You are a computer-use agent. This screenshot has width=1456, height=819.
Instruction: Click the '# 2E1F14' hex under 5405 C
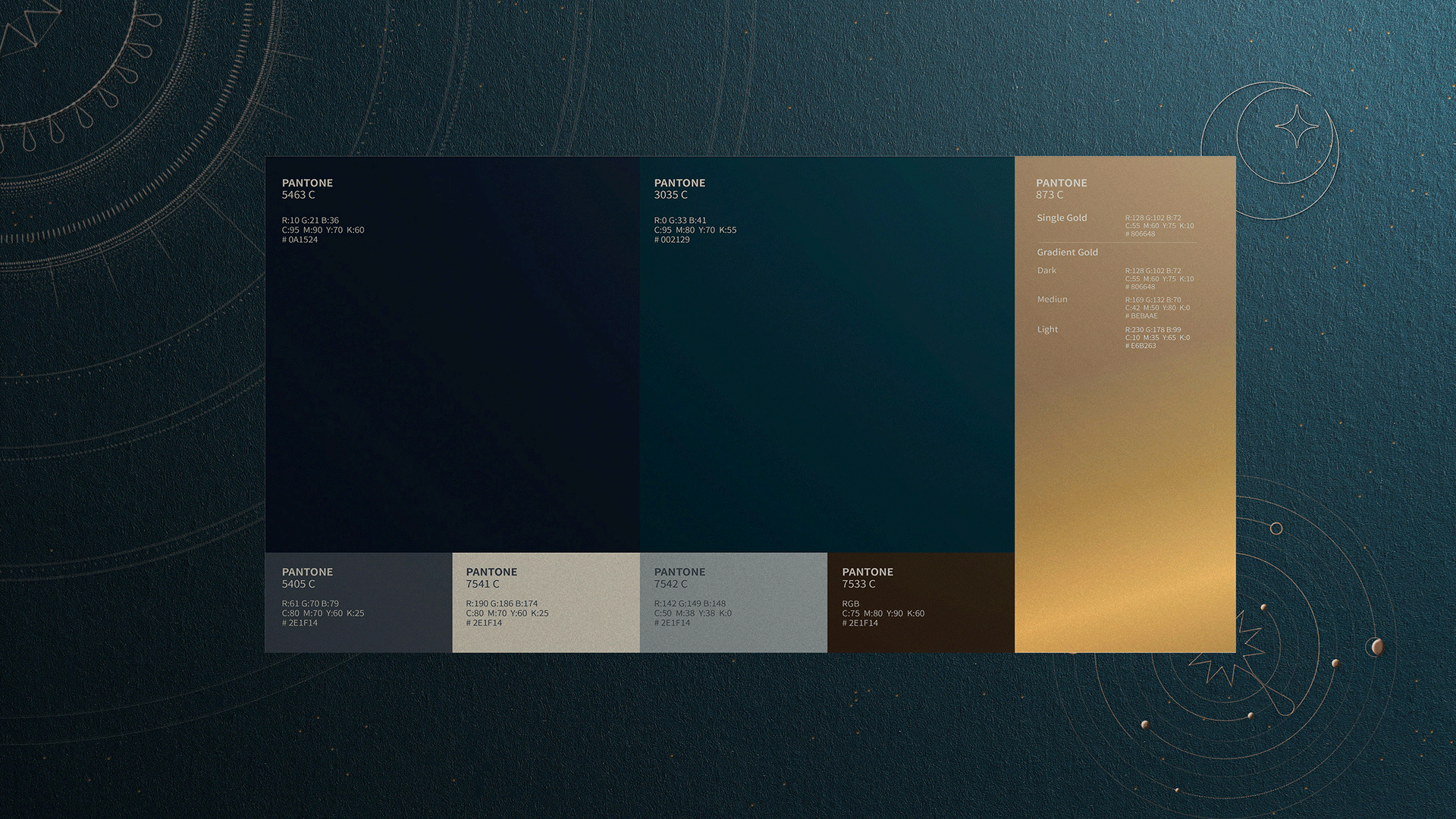[x=300, y=623]
